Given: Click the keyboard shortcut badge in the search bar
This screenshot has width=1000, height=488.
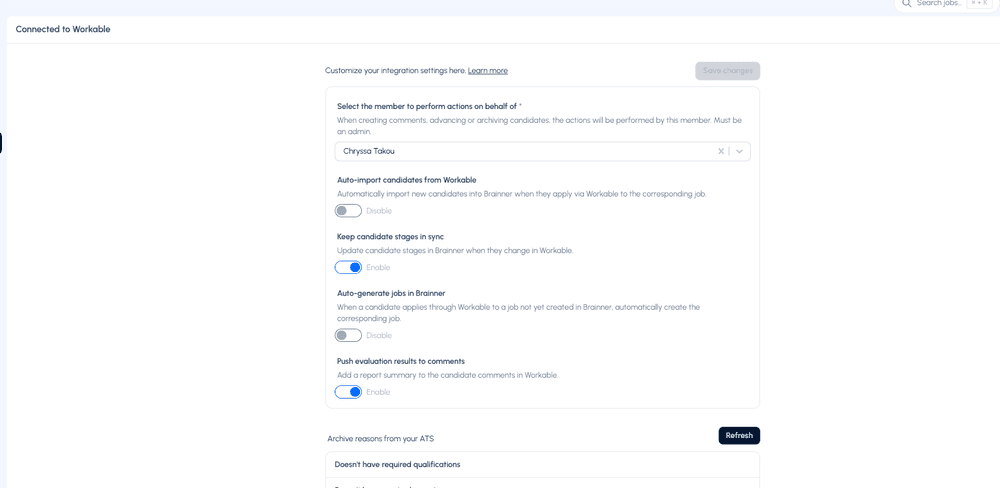Looking at the screenshot, I should (x=979, y=4).
